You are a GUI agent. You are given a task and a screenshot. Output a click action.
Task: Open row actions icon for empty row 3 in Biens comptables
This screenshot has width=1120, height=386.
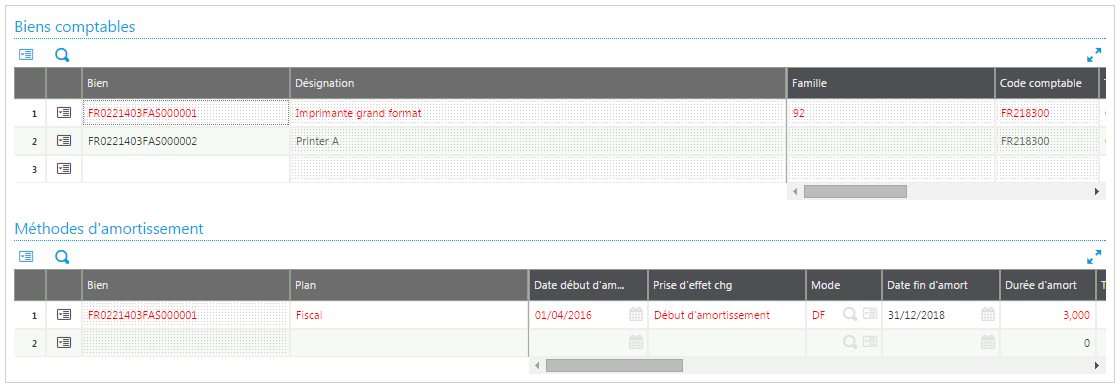[x=64, y=169]
